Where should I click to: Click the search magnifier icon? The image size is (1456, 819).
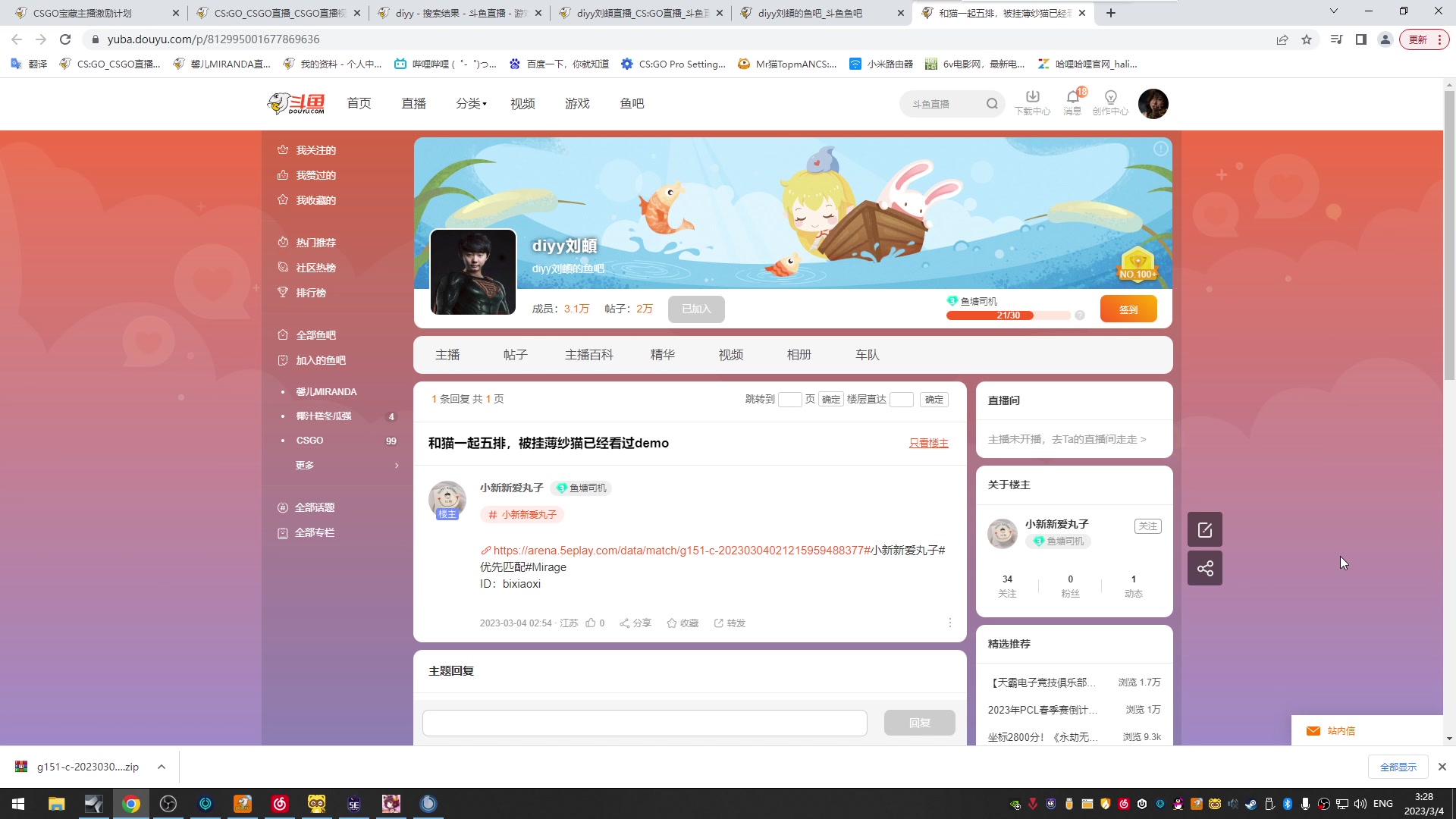click(992, 104)
